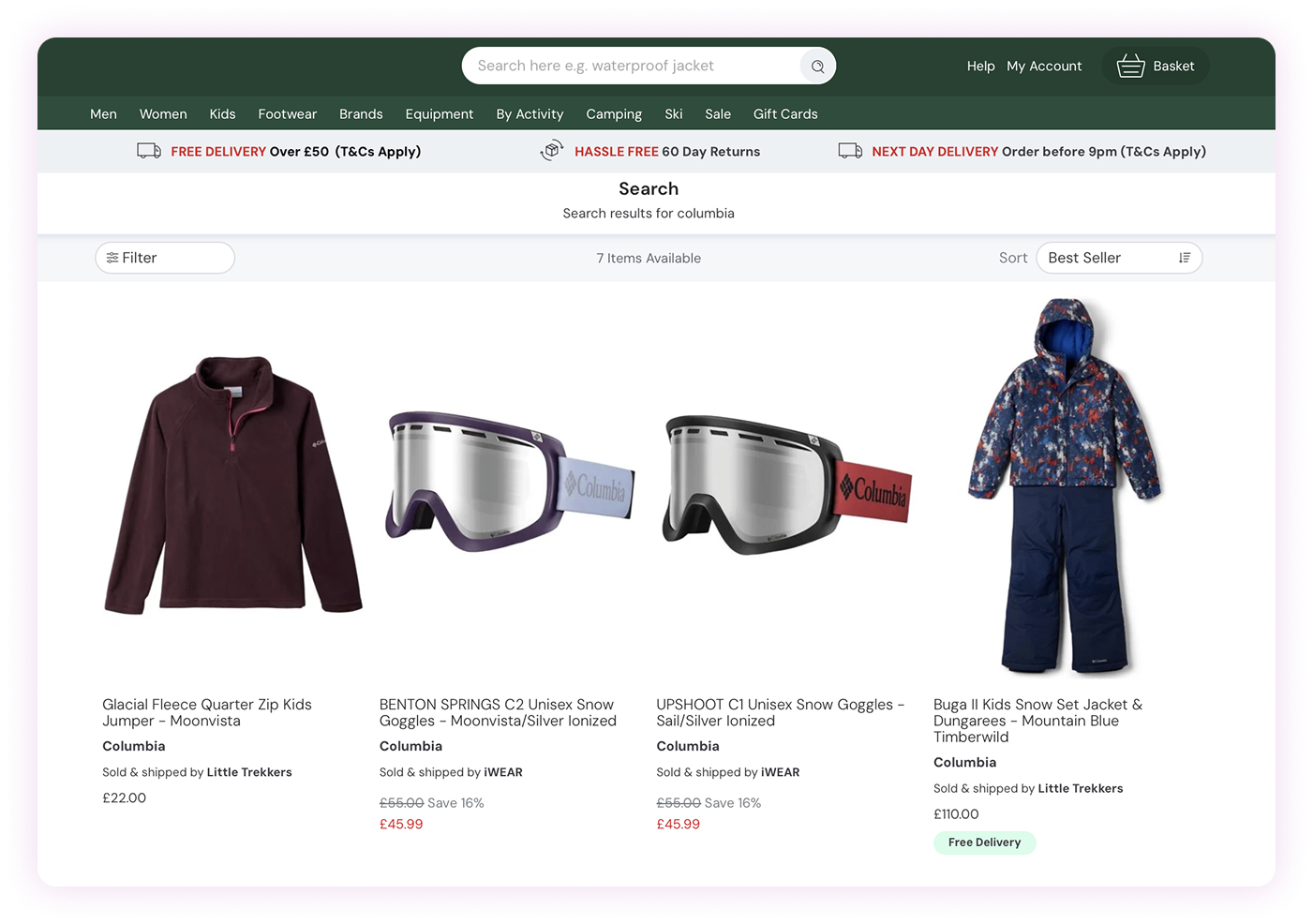Click the sort order icon in Best Seller
Image resolution: width=1313 pixels, height=924 pixels.
pyautogui.click(x=1184, y=258)
